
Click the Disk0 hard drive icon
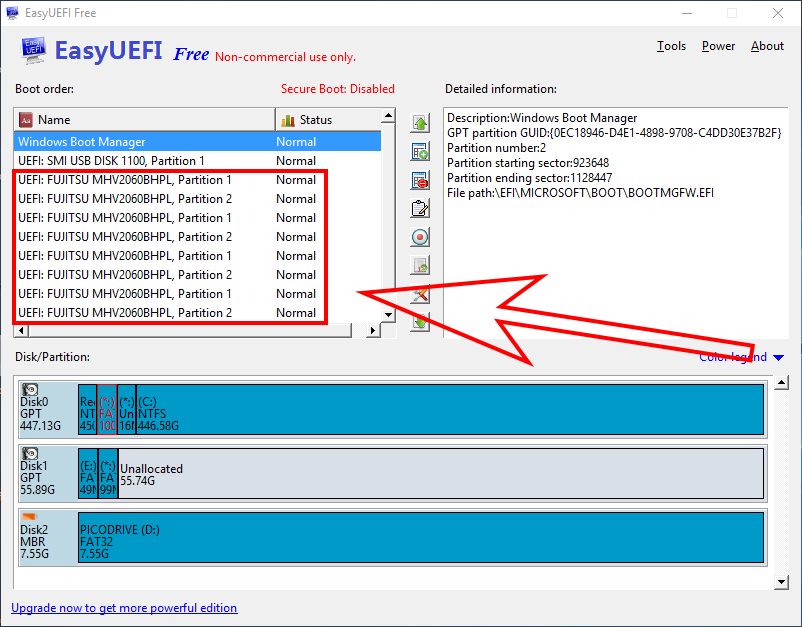pos(31,390)
